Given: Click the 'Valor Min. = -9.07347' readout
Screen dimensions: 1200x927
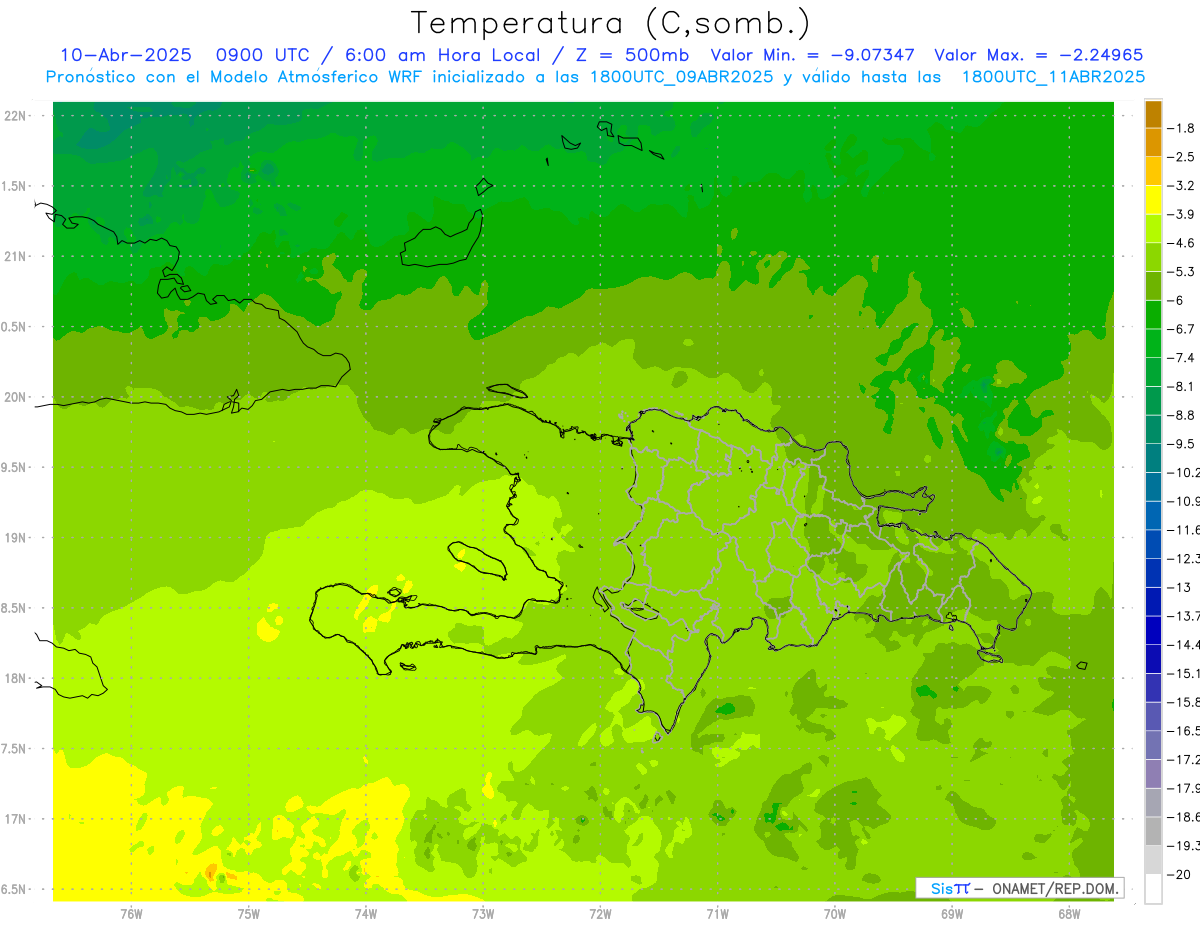Looking at the screenshot, I should point(815,55).
